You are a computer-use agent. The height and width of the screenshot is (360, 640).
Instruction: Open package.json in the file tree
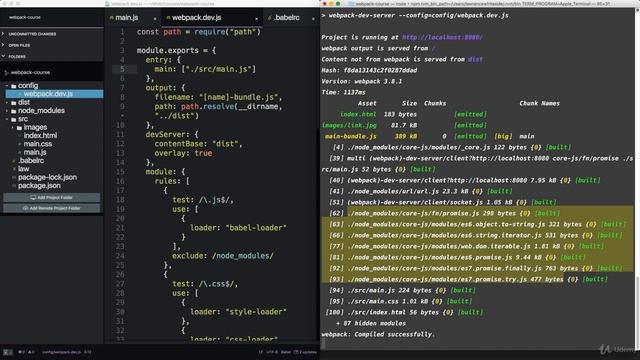[x=39, y=186]
